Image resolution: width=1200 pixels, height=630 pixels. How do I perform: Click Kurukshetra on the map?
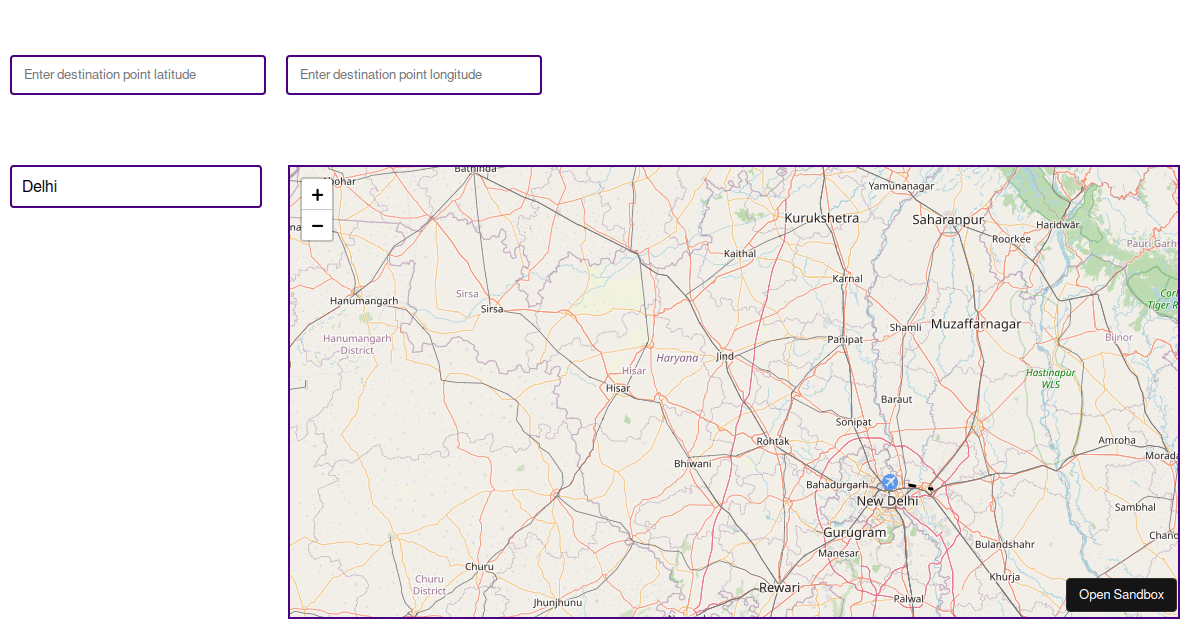tap(821, 218)
